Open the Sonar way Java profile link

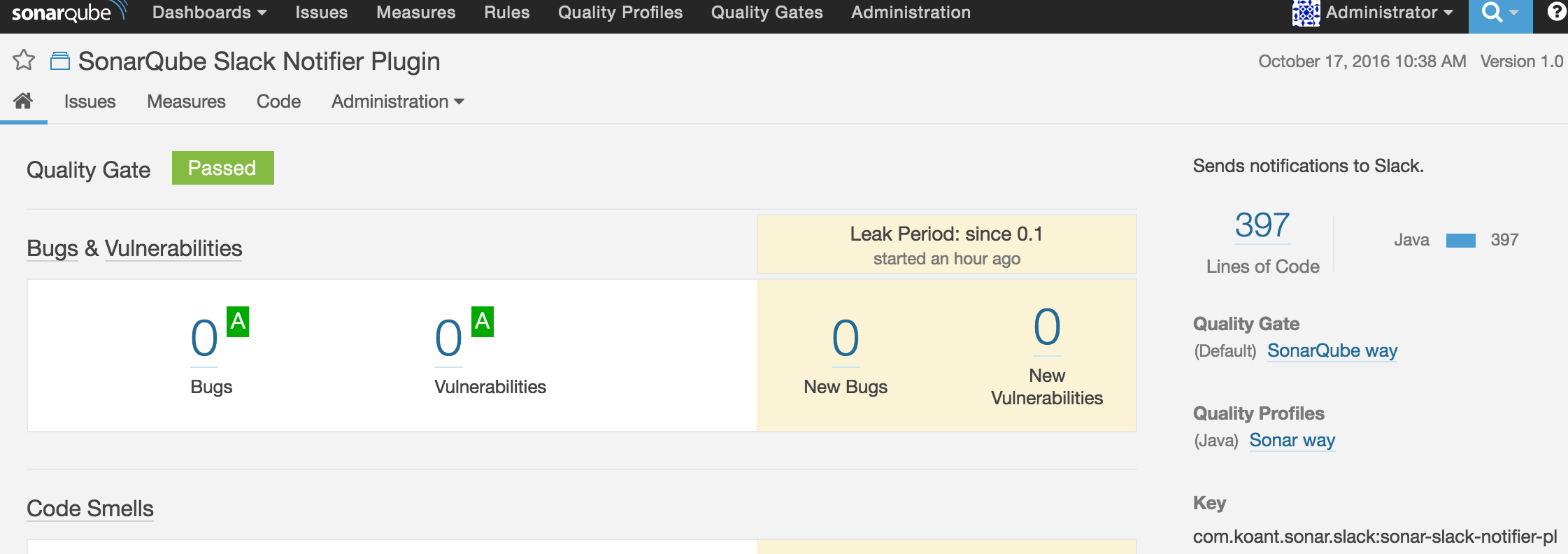[x=1292, y=440]
